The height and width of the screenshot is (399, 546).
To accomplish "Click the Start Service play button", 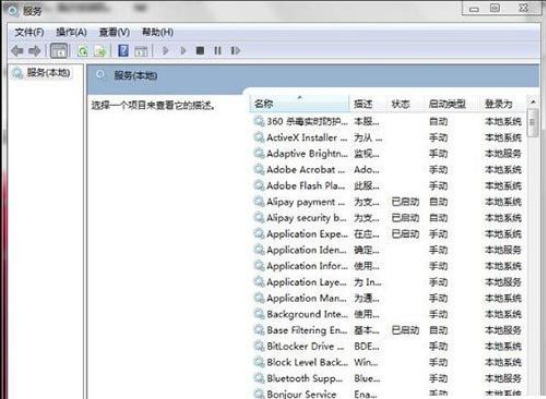I will point(166,51).
